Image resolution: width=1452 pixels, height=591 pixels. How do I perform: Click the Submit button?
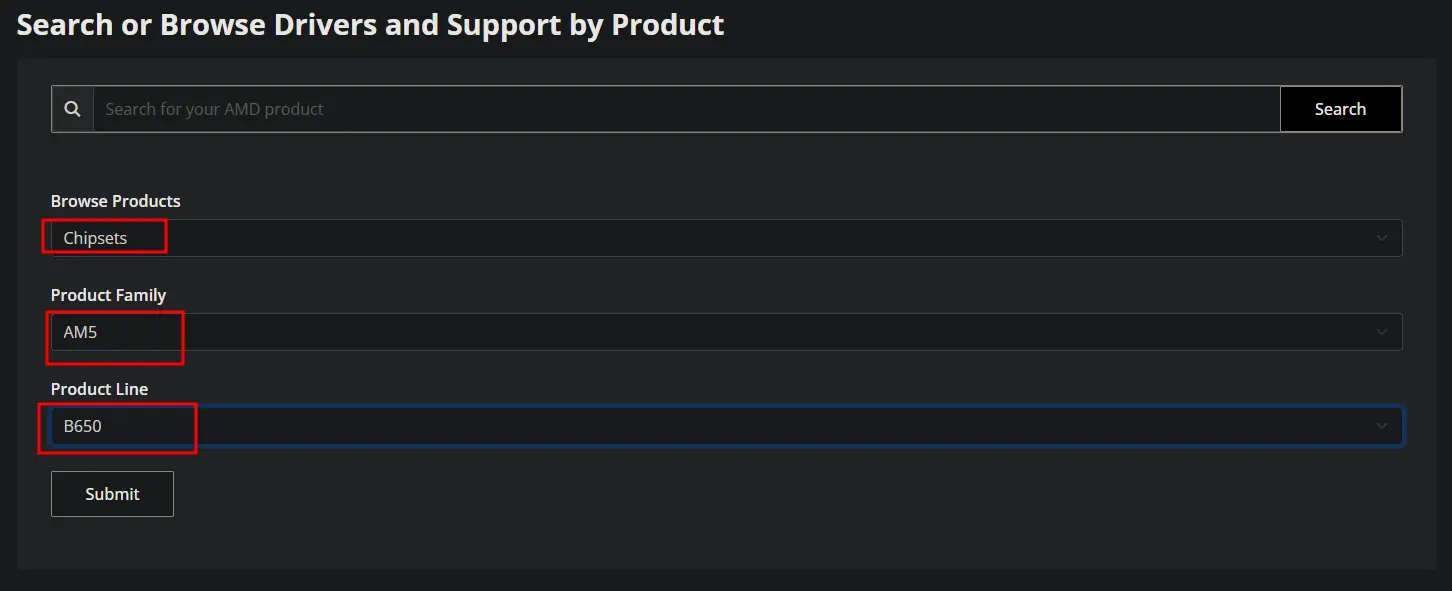coord(112,494)
